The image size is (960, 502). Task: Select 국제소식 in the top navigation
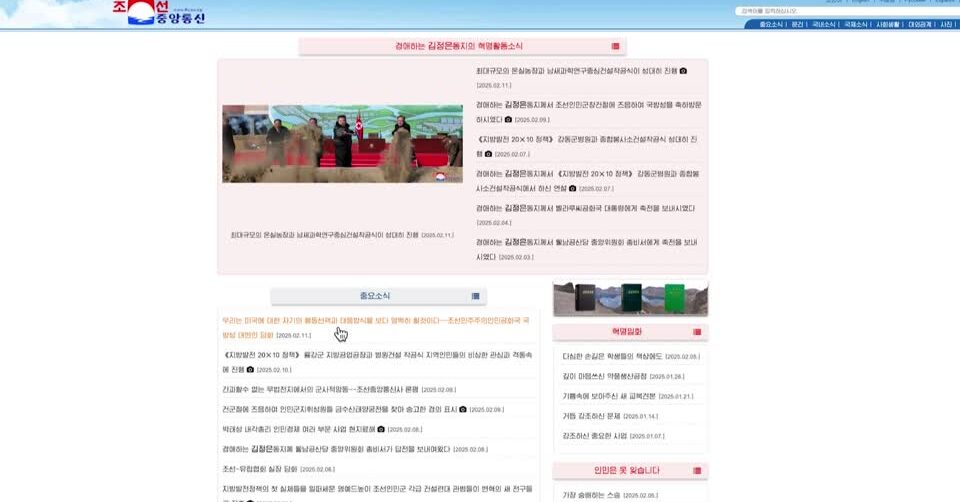(x=855, y=24)
